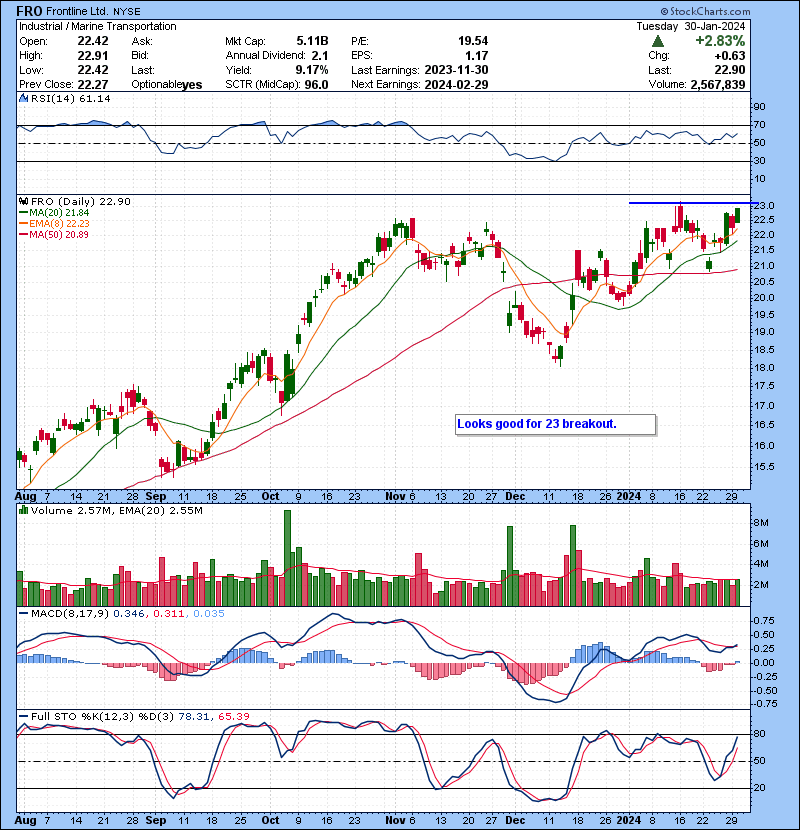Click the 8M volume axis label
Screen dimensions: 800x830
(761, 523)
